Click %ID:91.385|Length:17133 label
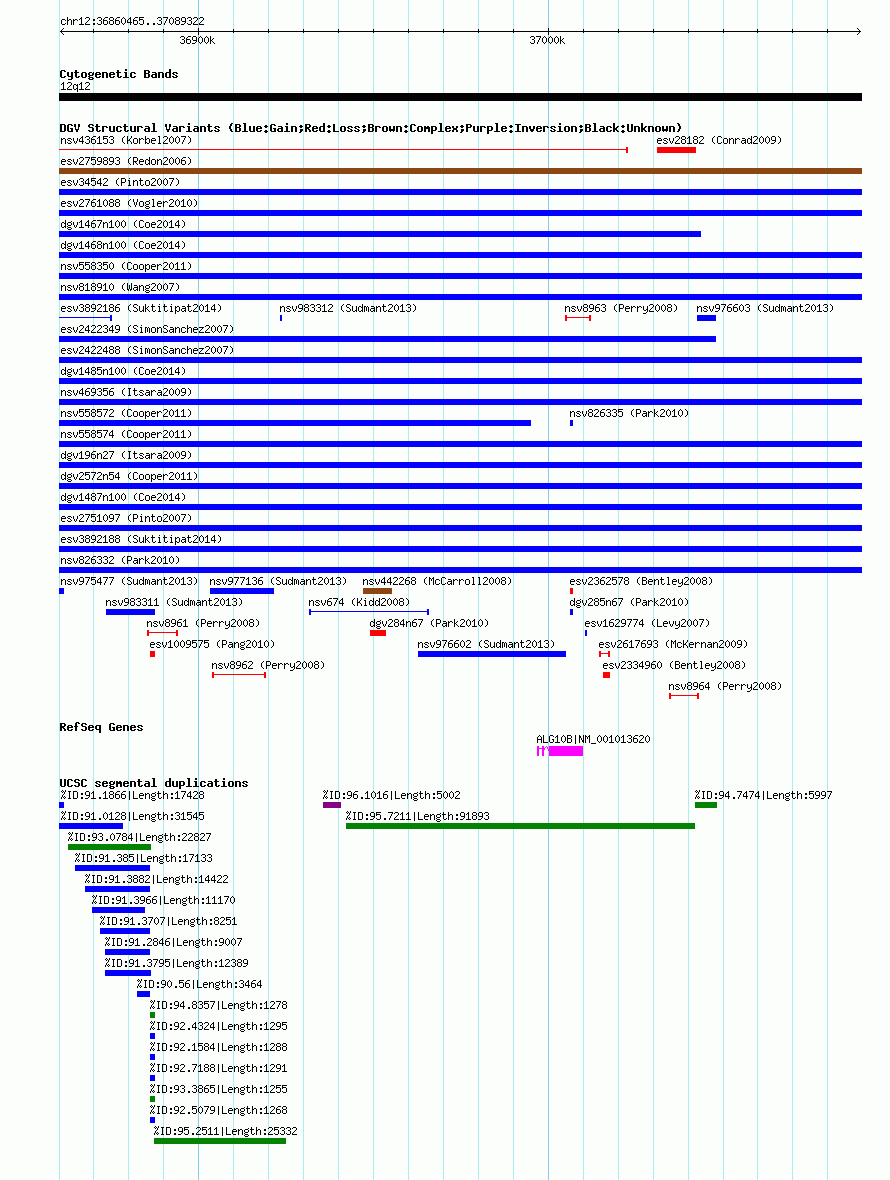Viewport: 890px width, 1180px height. [143, 859]
